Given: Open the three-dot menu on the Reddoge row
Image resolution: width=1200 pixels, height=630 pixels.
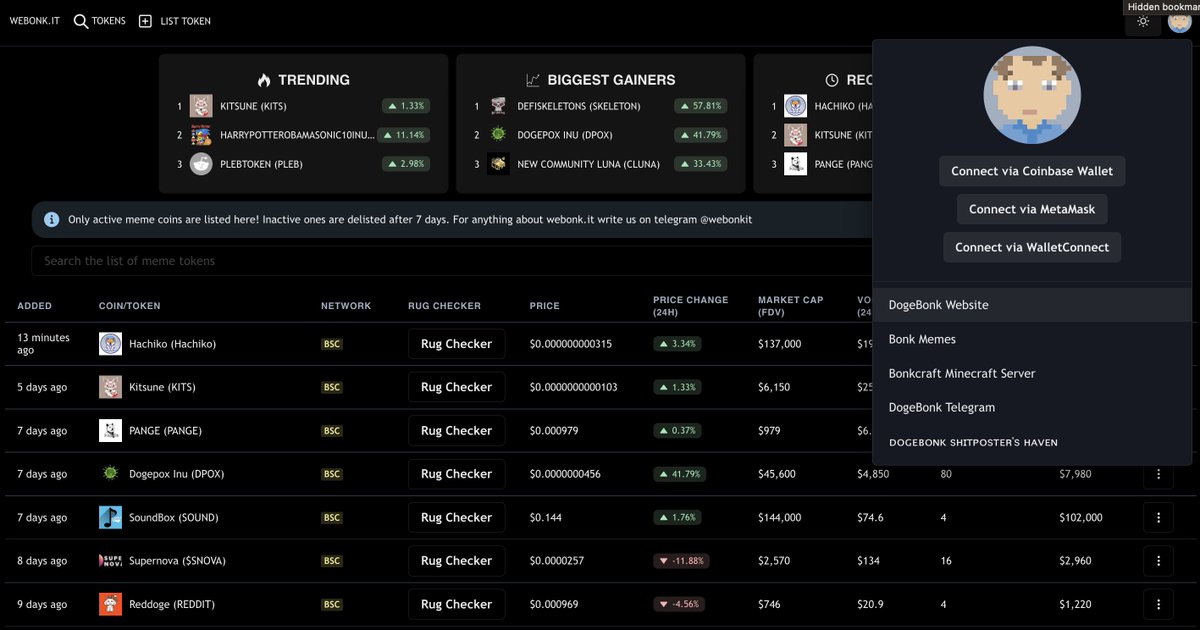Looking at the screenshot, I should click(1158, 604).
